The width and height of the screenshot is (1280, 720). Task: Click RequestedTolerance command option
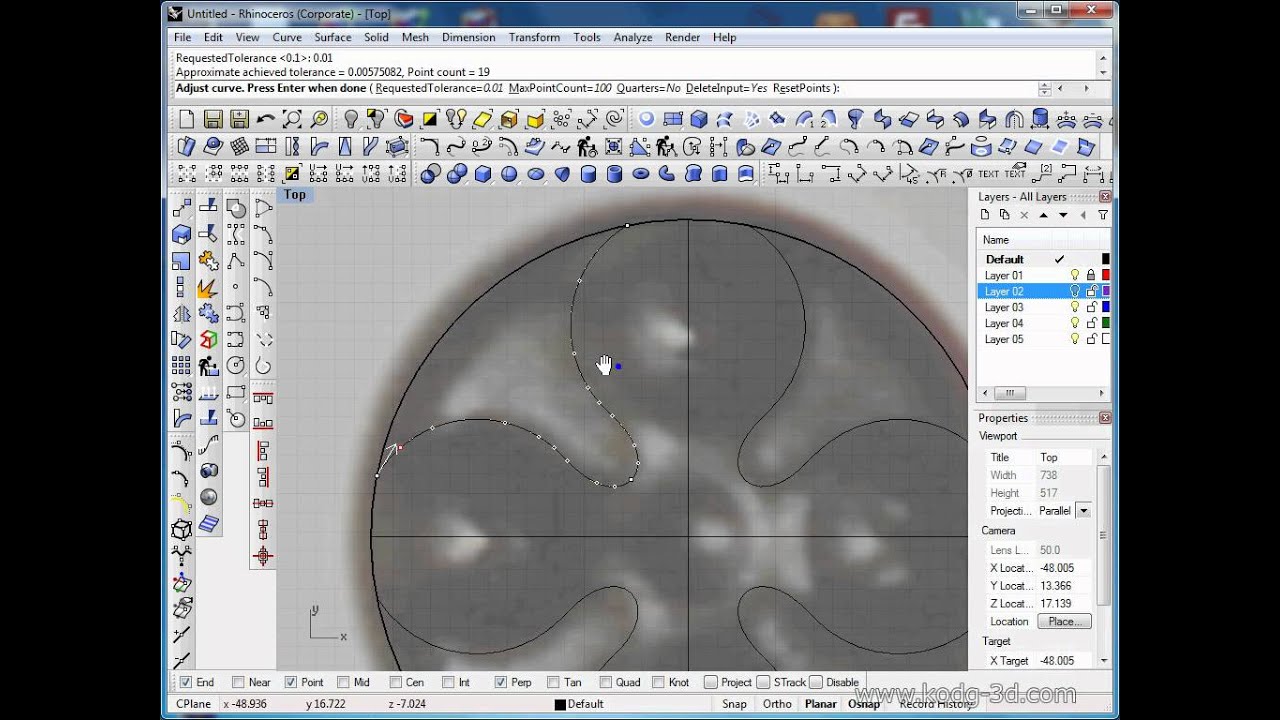click(439, 88)
